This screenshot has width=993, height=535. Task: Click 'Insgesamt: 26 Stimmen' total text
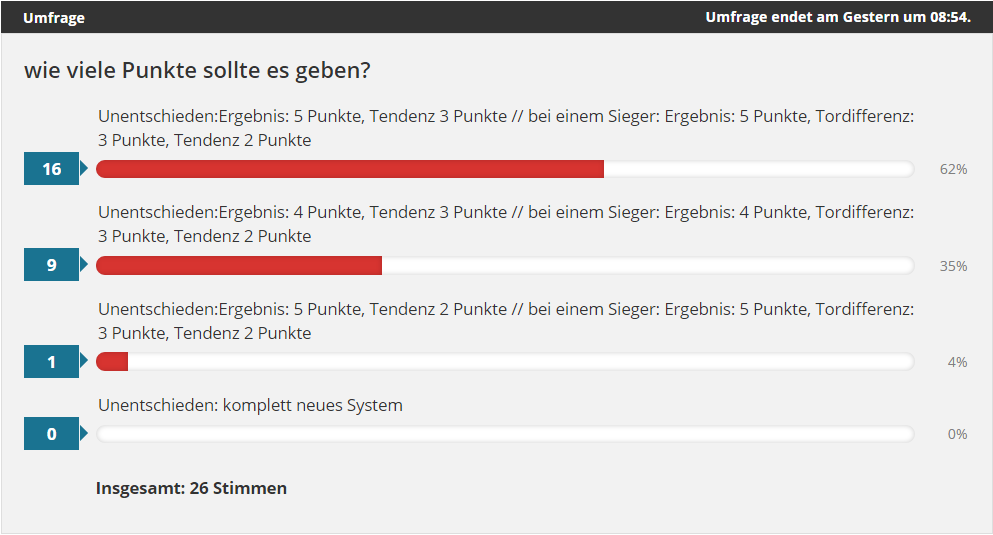191,488
